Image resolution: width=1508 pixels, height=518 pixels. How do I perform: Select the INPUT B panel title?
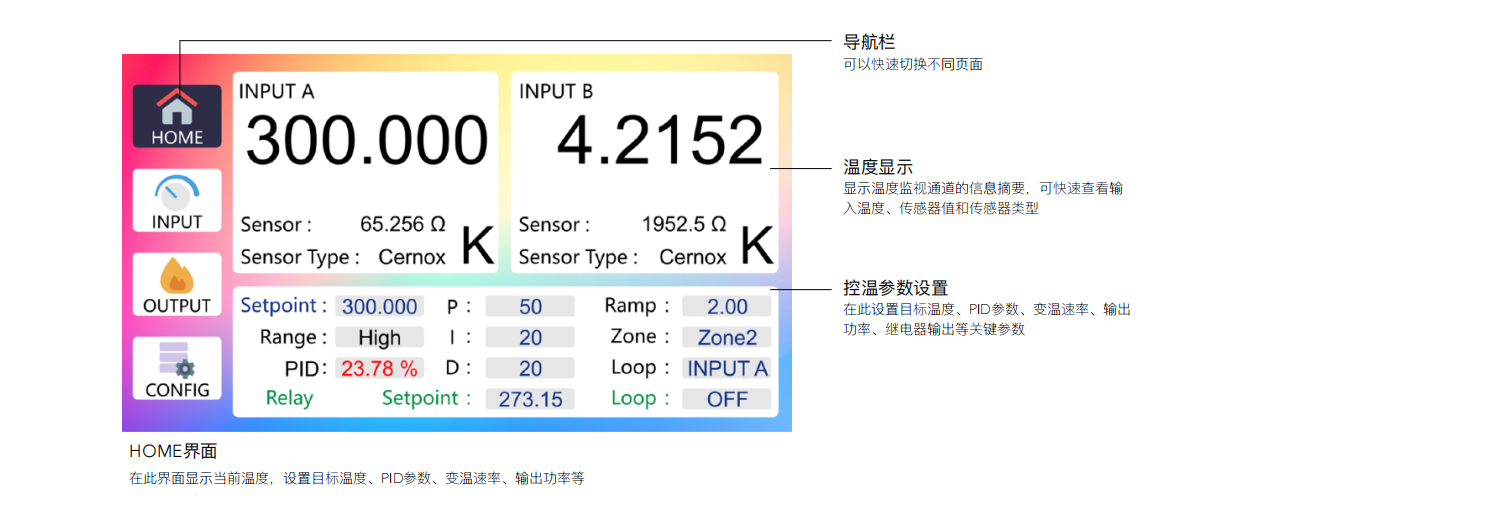(556, 92)
